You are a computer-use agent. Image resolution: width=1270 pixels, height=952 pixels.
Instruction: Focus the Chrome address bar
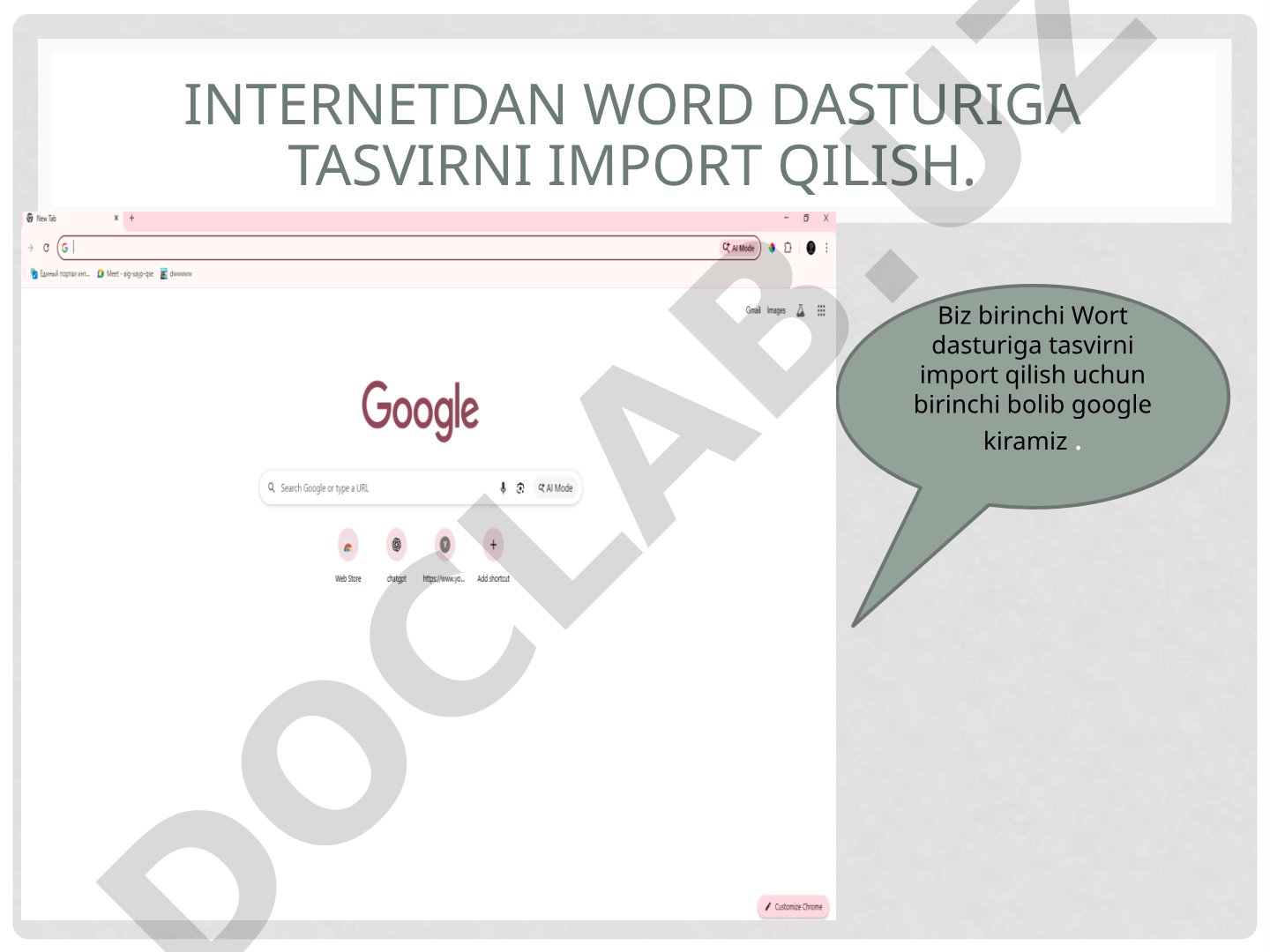click(x=408, y=249)
